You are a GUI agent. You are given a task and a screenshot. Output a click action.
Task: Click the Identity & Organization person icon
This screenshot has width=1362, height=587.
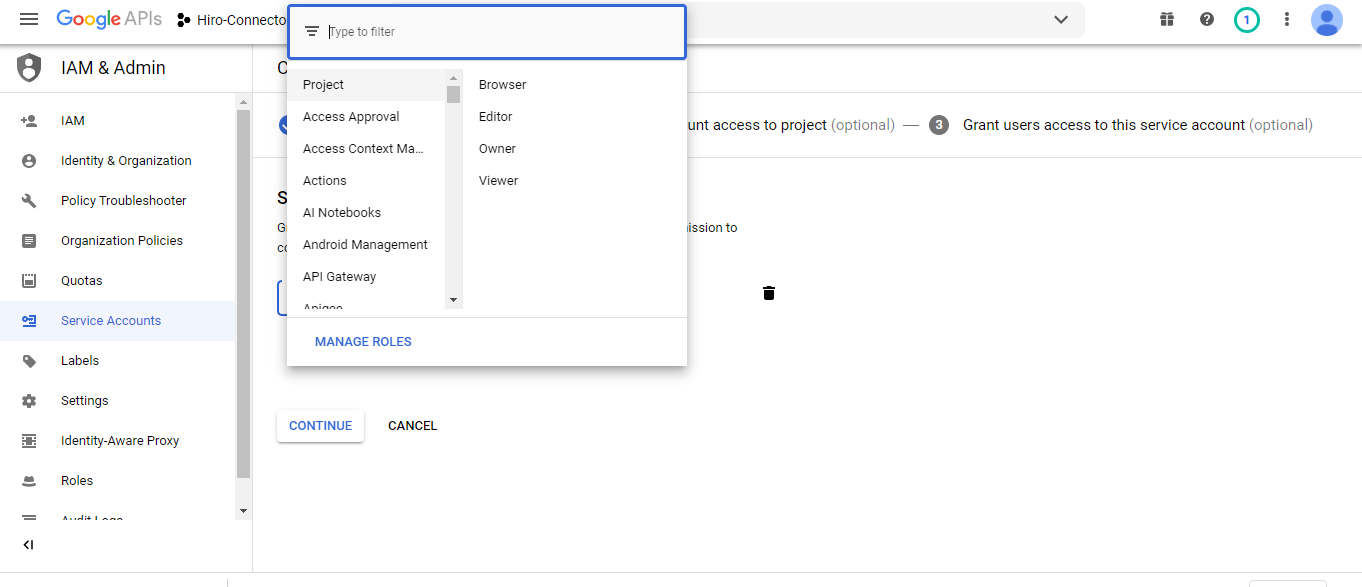tap(29, 161)
